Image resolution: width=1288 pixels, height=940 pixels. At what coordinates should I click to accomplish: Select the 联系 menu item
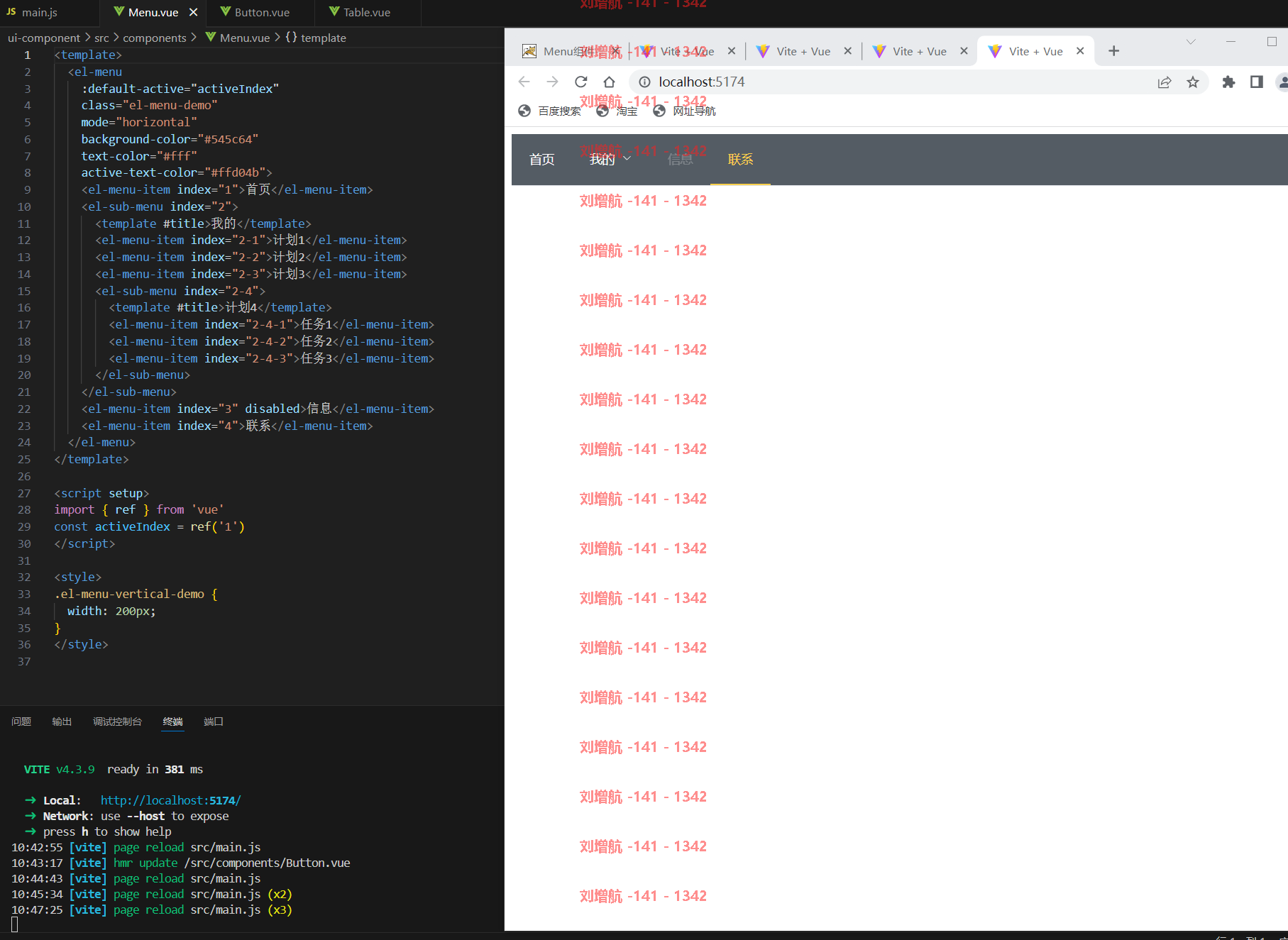point(740,160)
